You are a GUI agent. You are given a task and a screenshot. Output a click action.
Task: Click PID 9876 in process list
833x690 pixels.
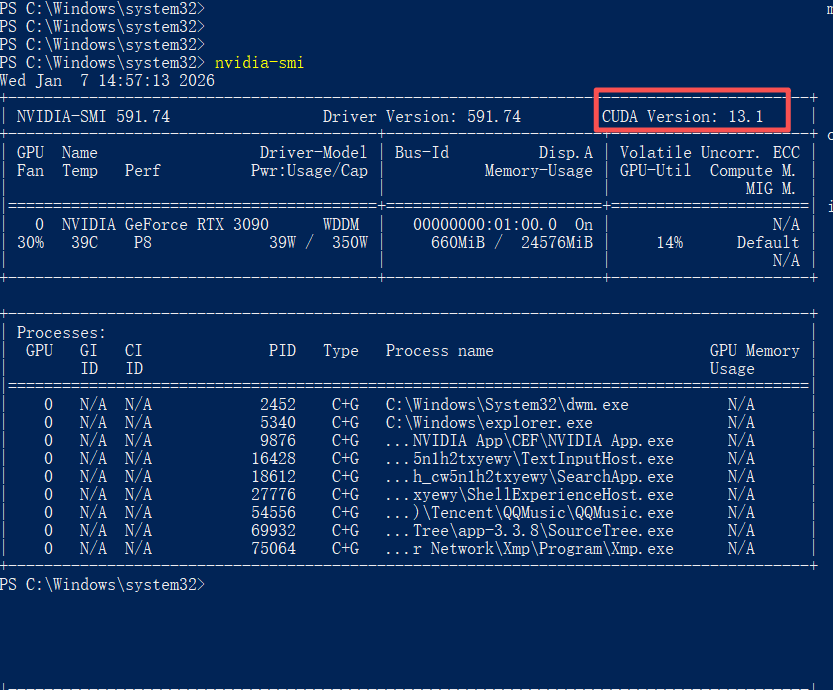[278, 441]
